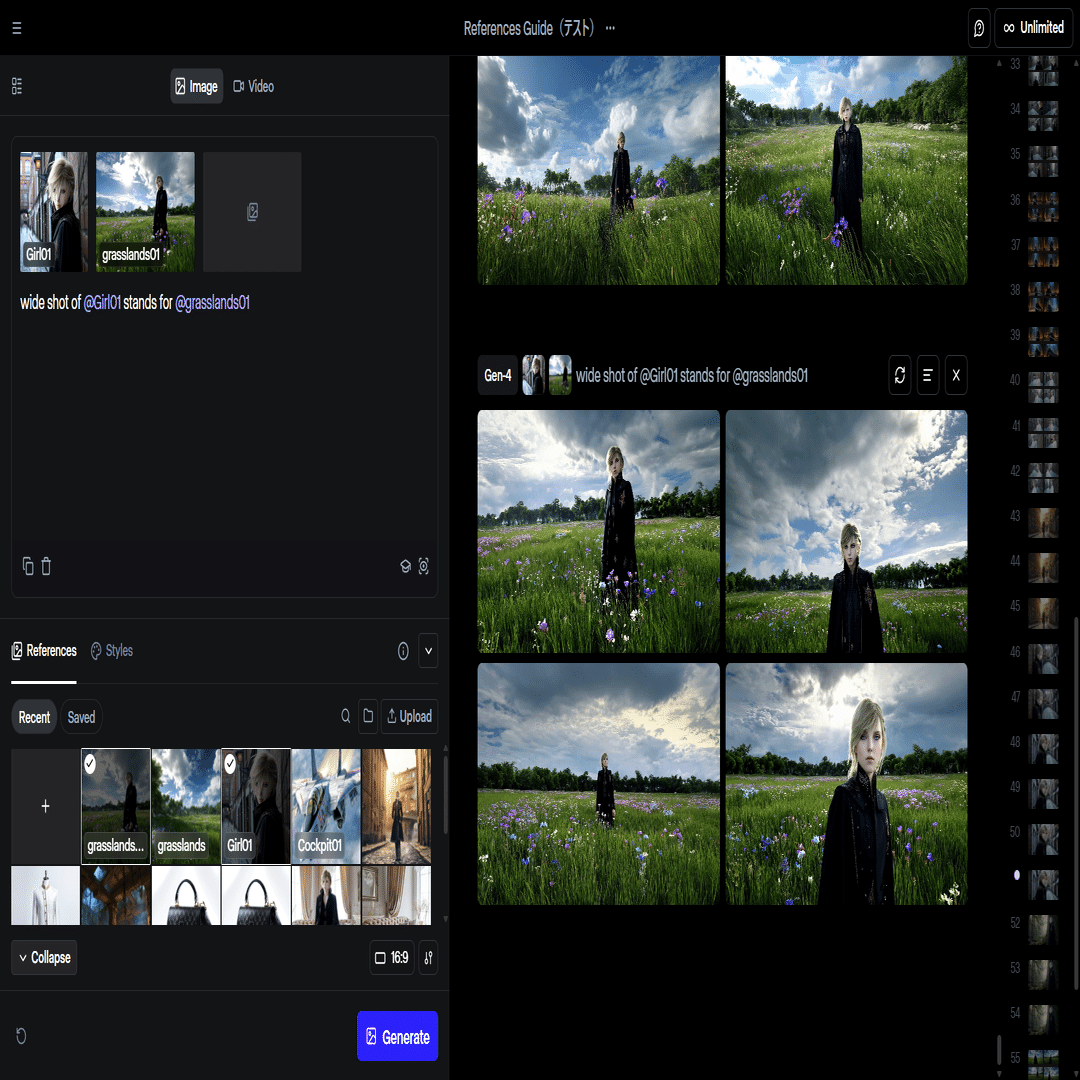Open bottom-left distant girl generated image
This screenshot has width=1080, height=1080.
tap(599, 784)
